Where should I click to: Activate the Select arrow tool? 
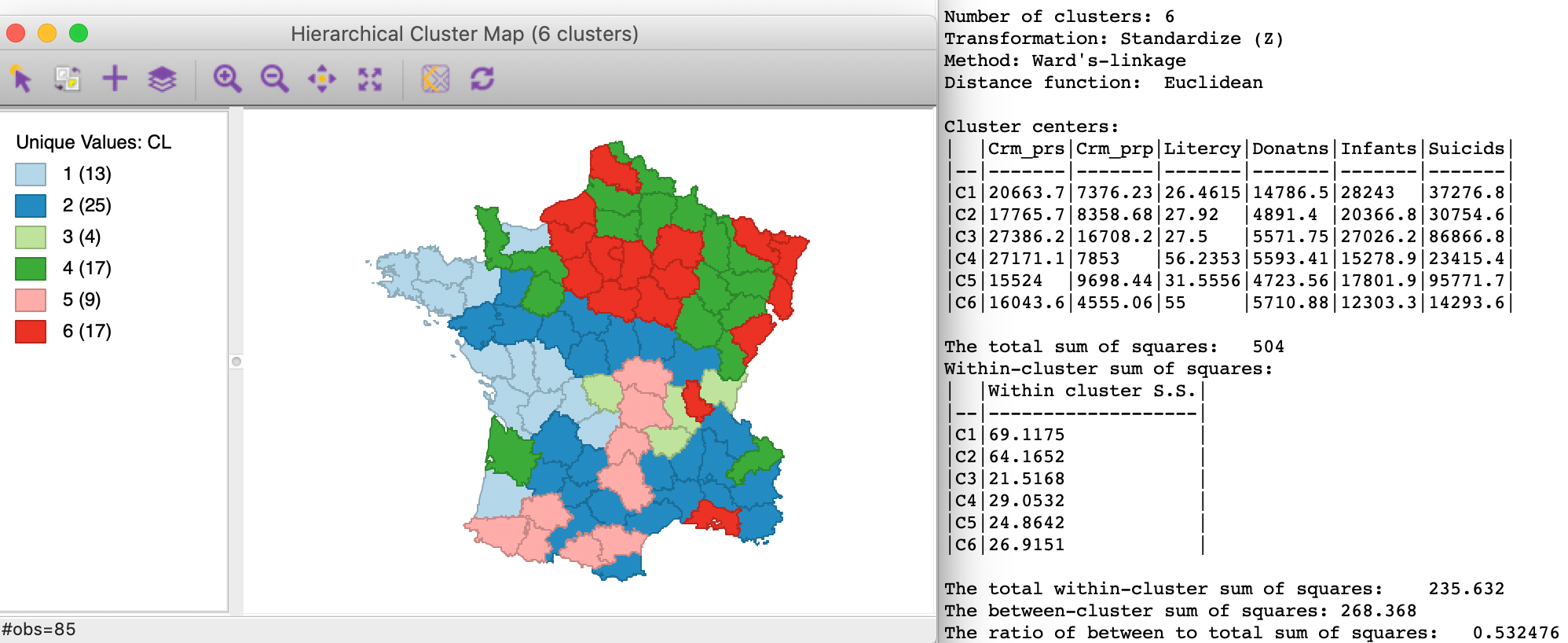[21, 79]
